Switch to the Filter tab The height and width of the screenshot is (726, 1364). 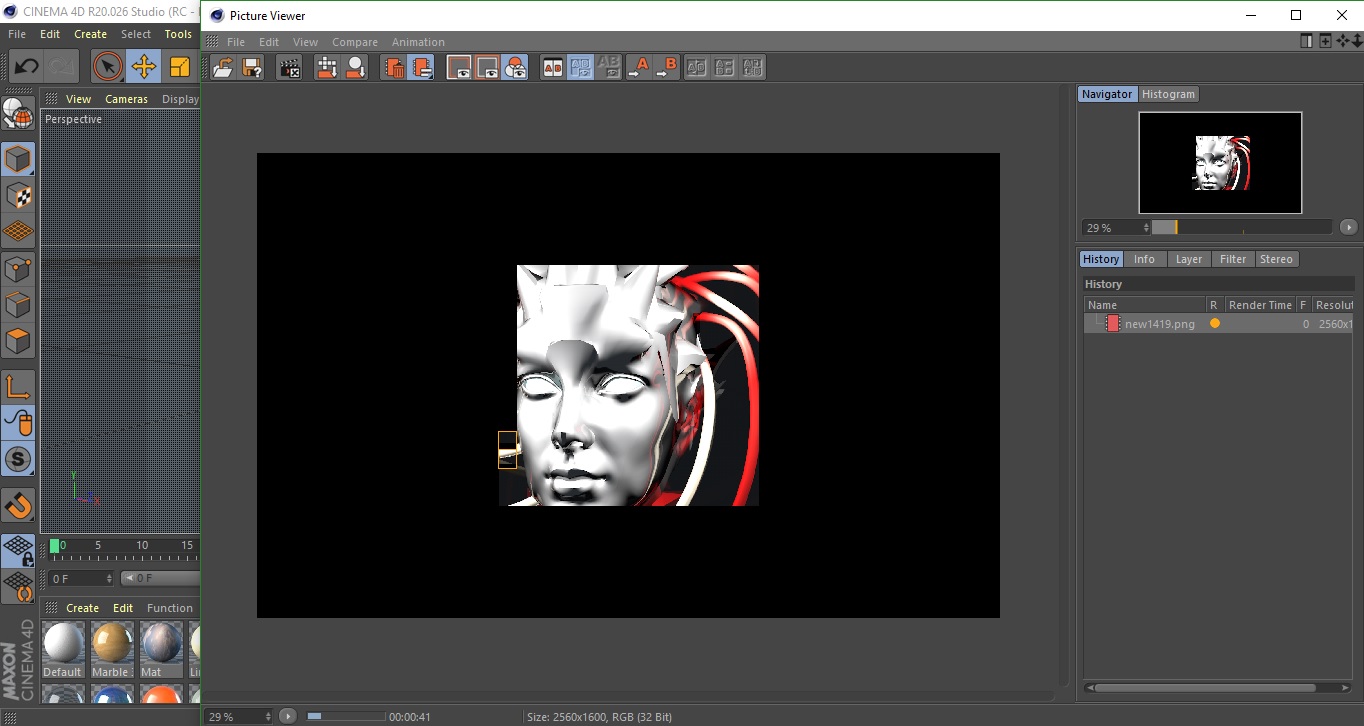[x=1233, y=259]
